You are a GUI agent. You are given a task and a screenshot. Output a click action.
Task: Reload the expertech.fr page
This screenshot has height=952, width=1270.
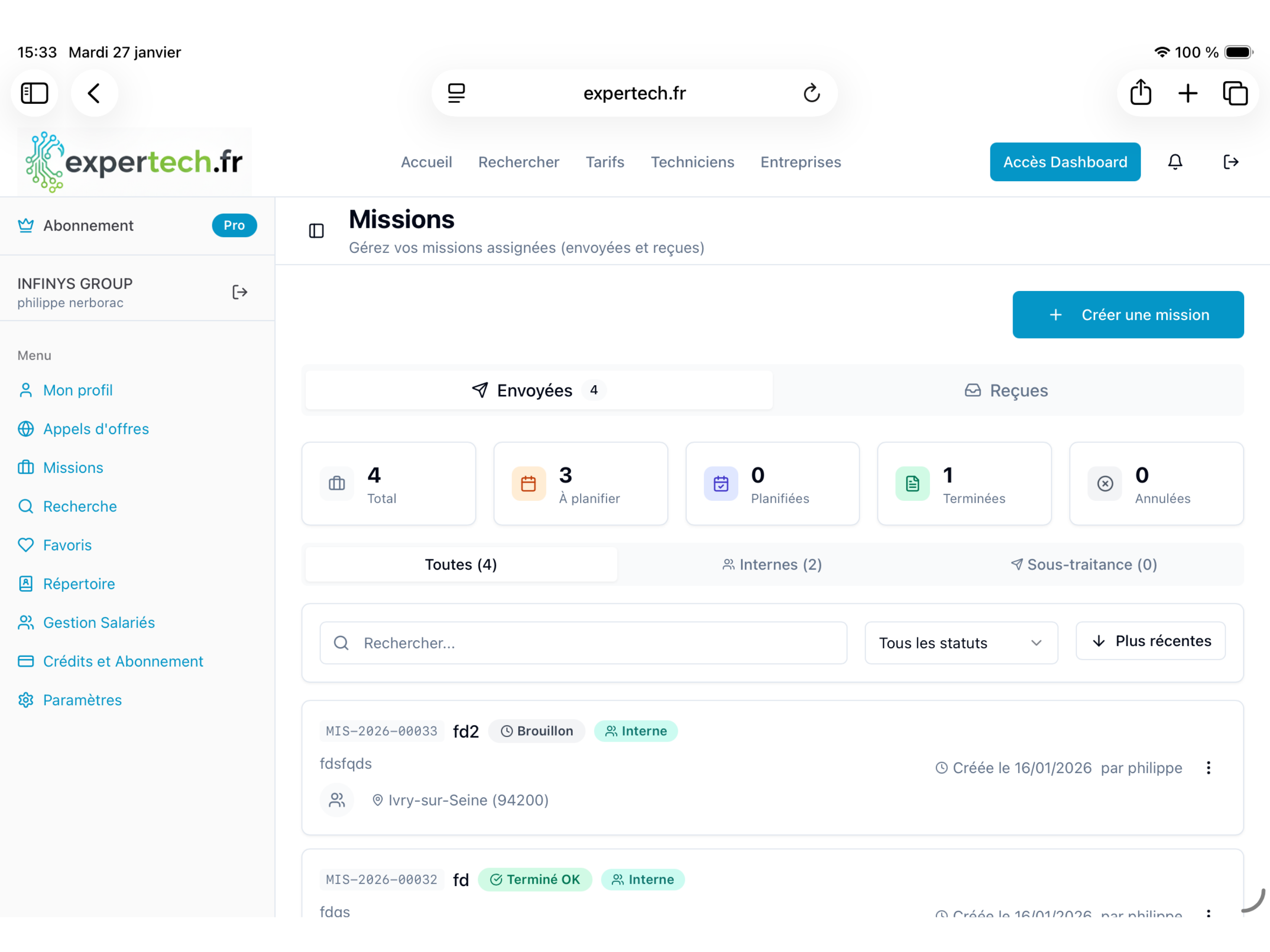coord(811,93)
